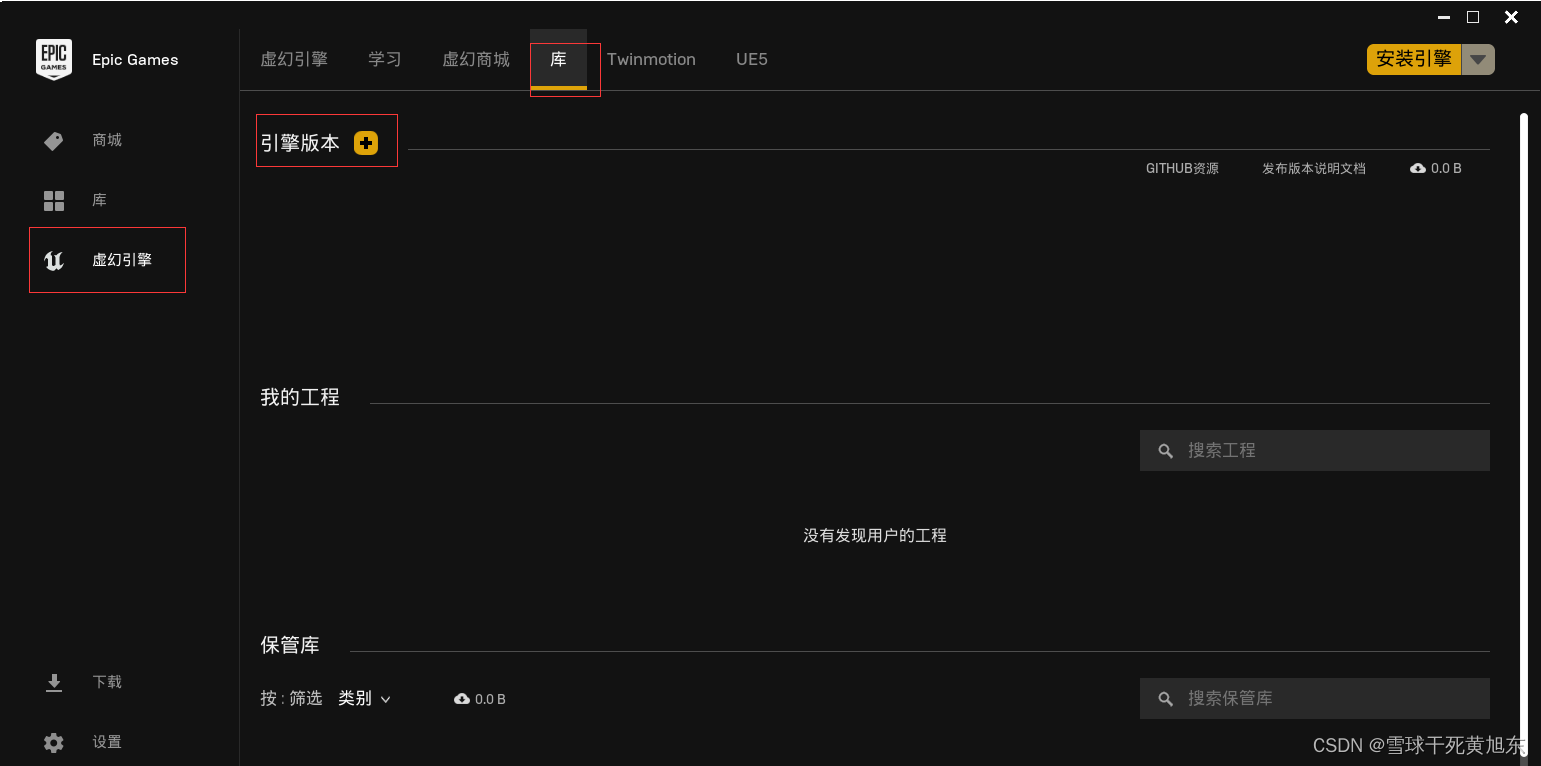This screenshot has width=1541, height=766.
Task: Select the 库 top tab
Action: click(x=559, y=60)
